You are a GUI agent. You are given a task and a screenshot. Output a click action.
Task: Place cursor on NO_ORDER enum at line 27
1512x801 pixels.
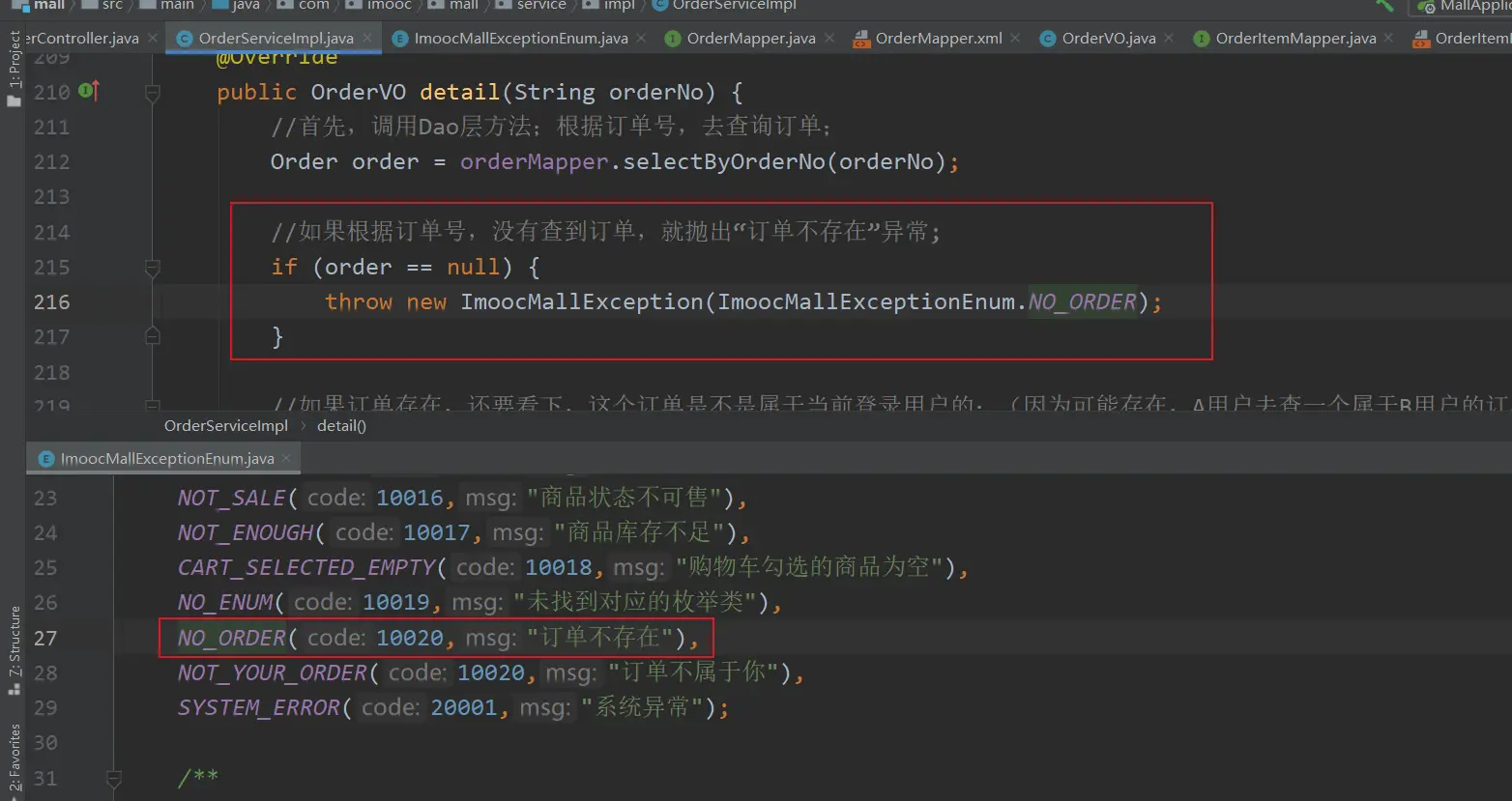[x=232, y=639]
